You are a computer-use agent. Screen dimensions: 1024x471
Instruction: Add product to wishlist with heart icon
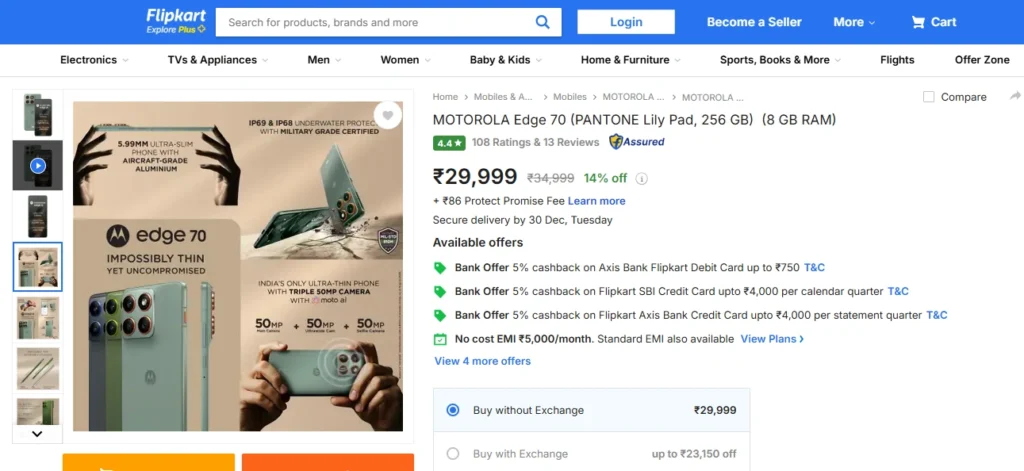coord(386,115)
